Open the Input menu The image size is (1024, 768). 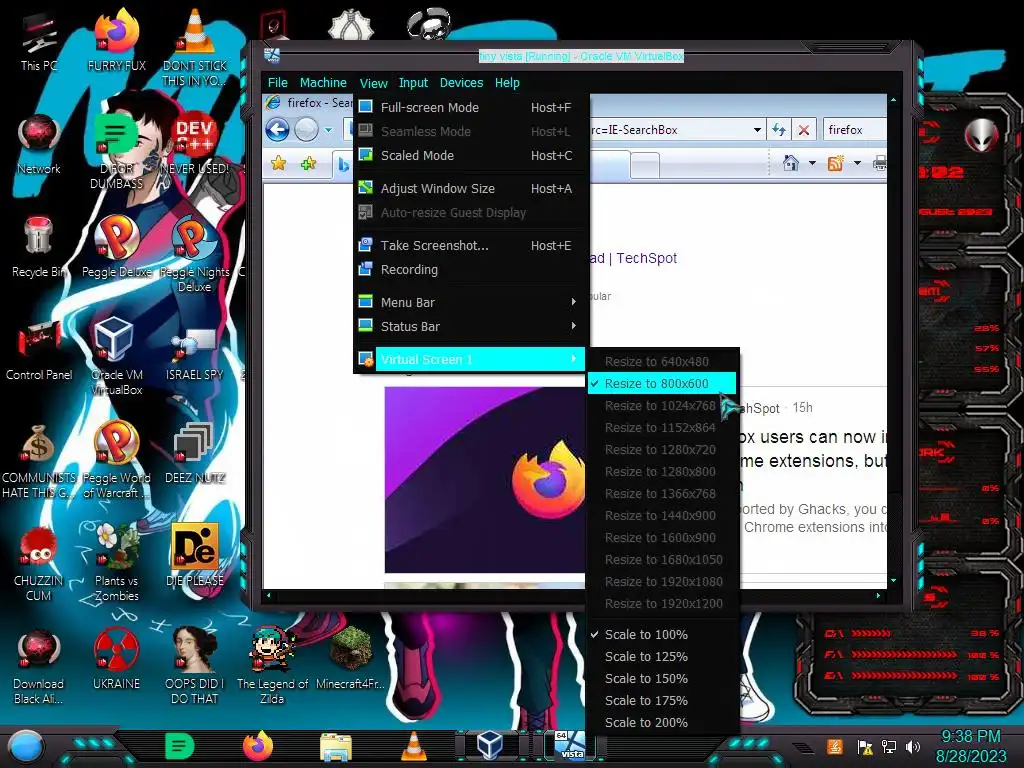tap(413, 83)
